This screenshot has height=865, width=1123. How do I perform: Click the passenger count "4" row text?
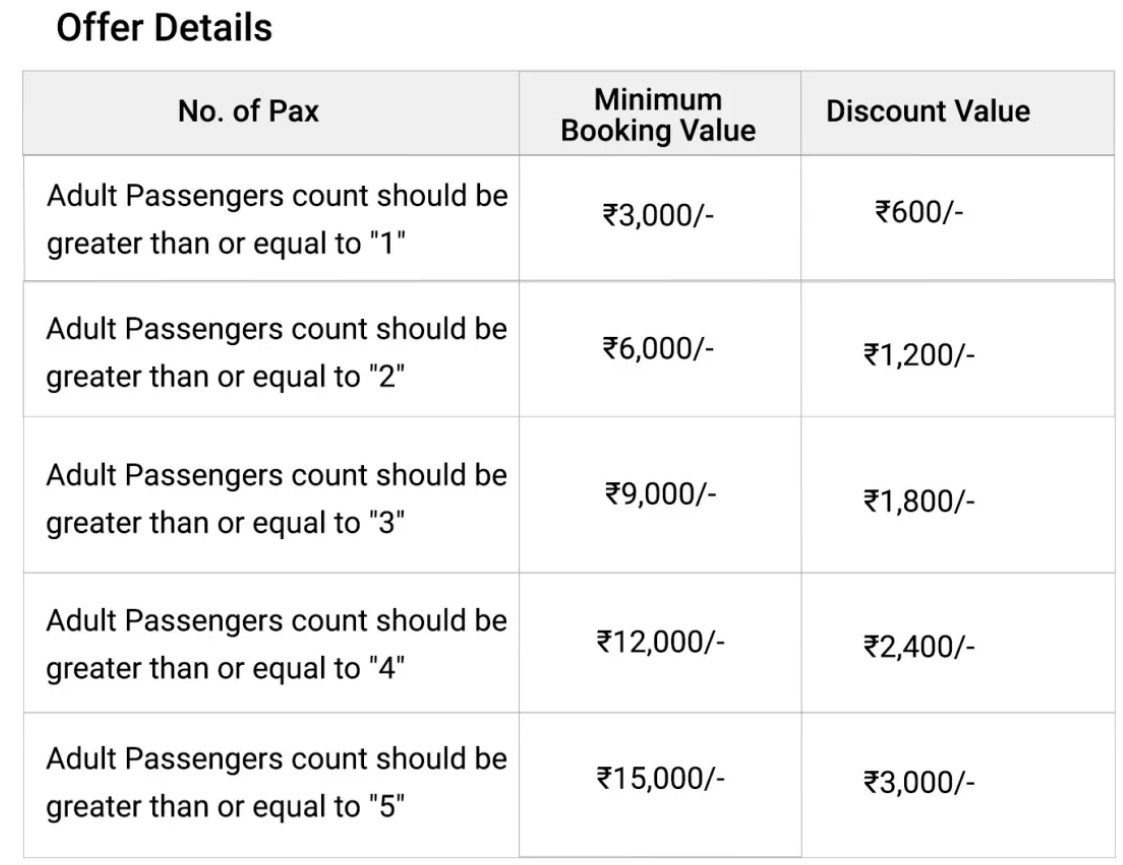(x=276, y=644)
